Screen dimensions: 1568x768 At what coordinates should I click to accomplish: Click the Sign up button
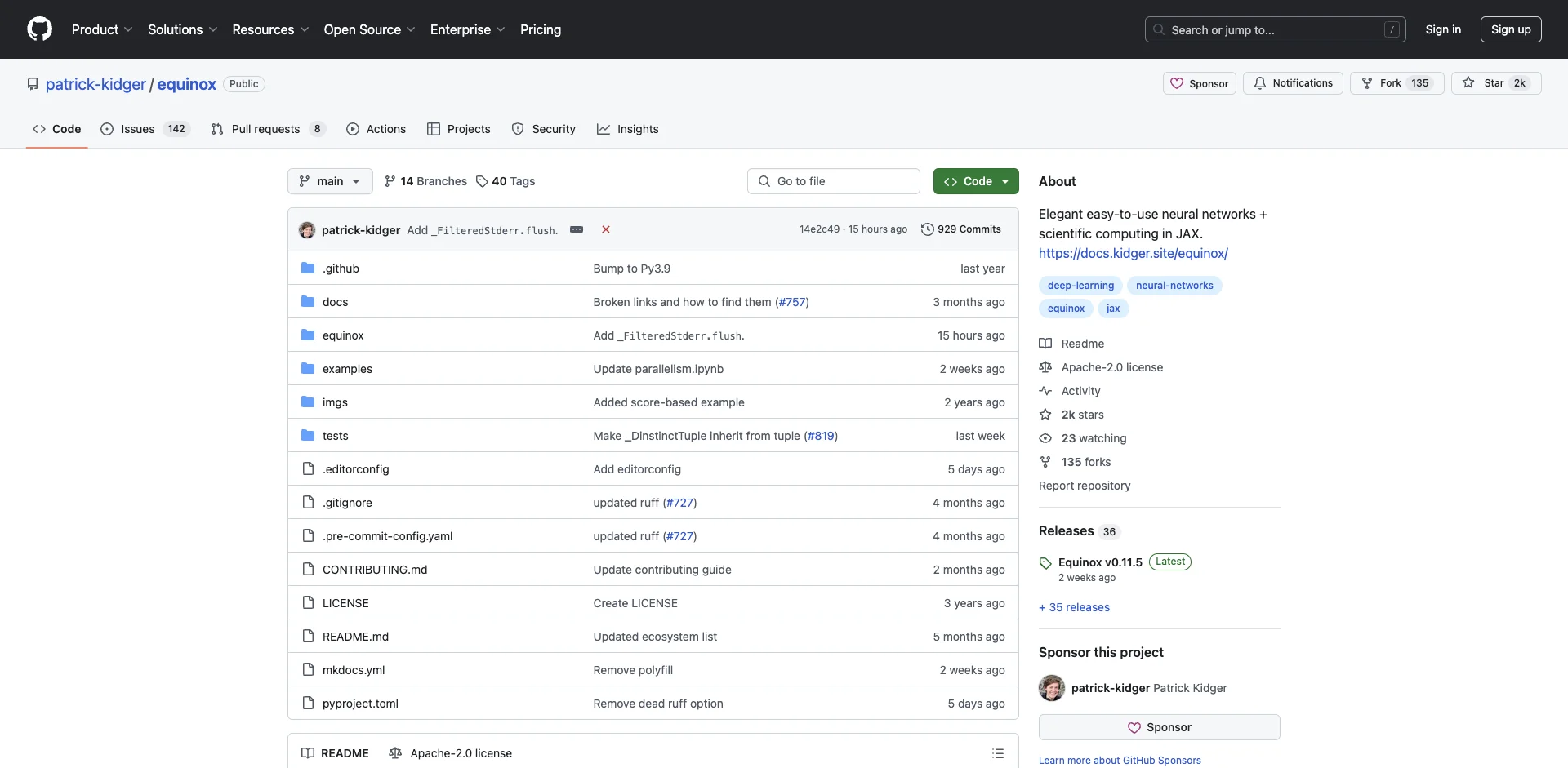(1511, 29)
